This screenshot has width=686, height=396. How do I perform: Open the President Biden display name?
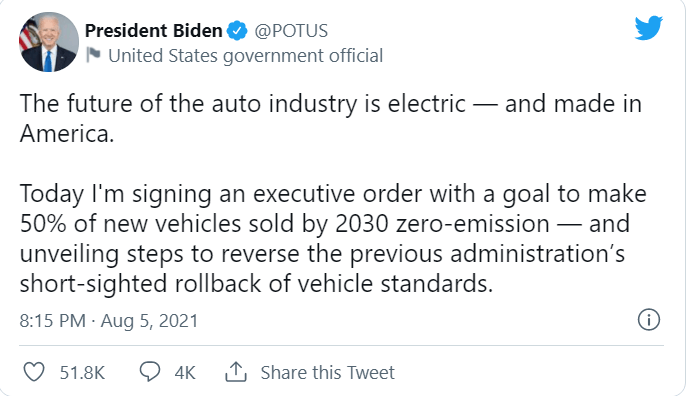coord(154,31)
